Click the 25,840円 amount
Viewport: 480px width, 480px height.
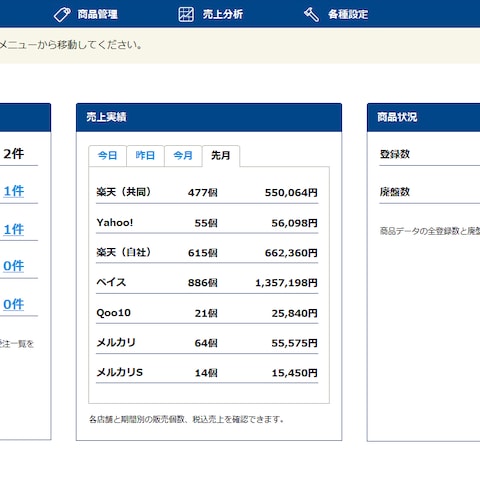click(x=294, y=313)
